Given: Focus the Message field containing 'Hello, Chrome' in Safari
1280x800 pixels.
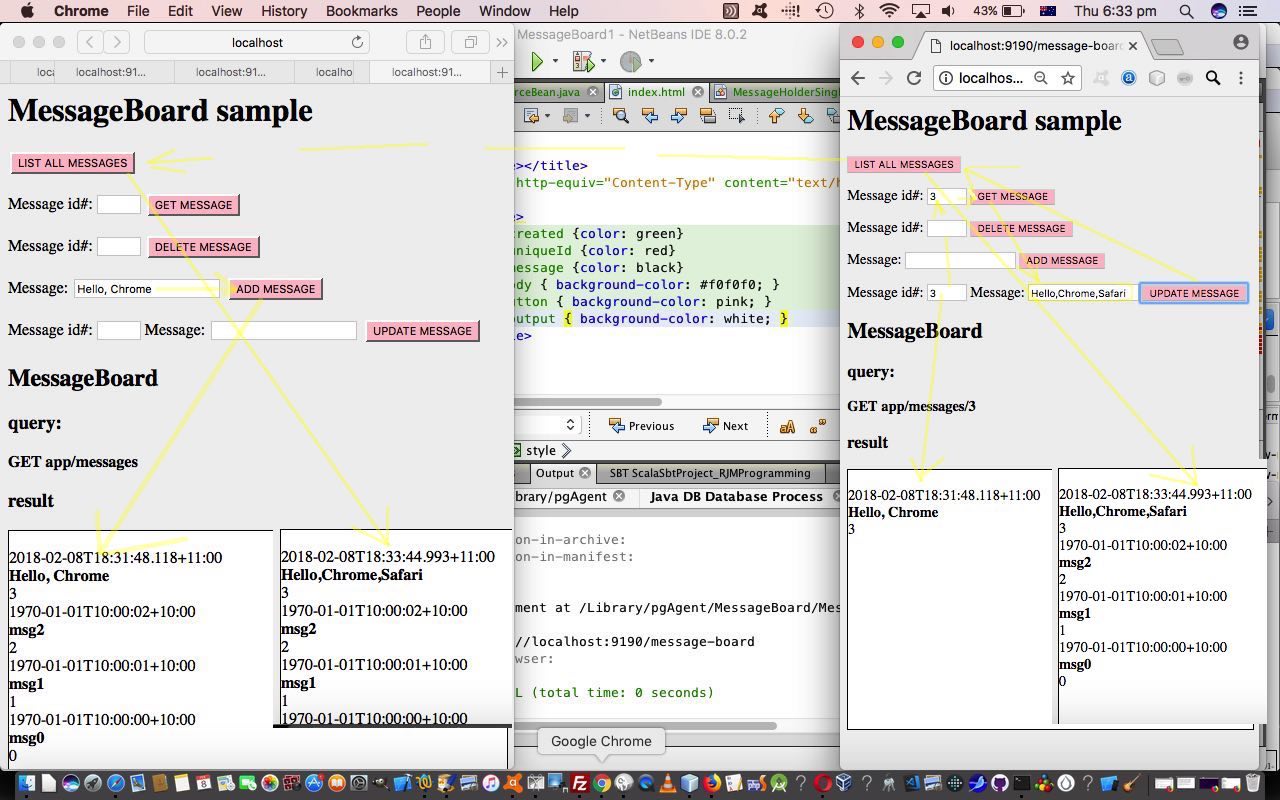Looking at the screenshot, I should [x=146, y=288].
